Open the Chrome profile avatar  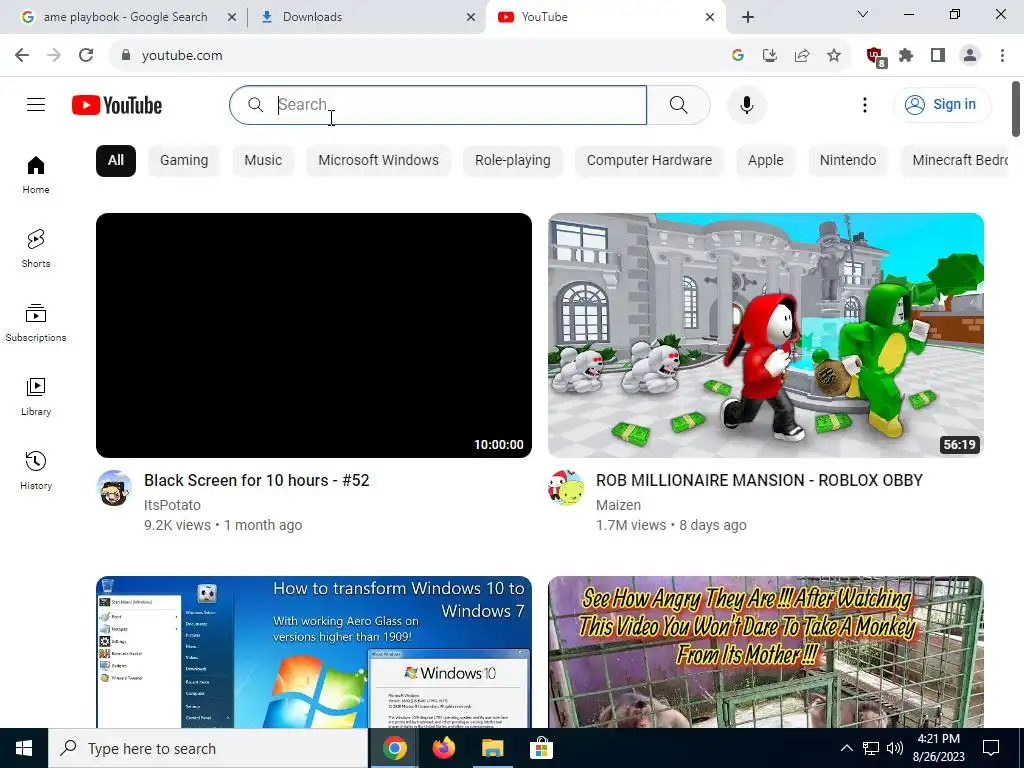pos(970,56)
